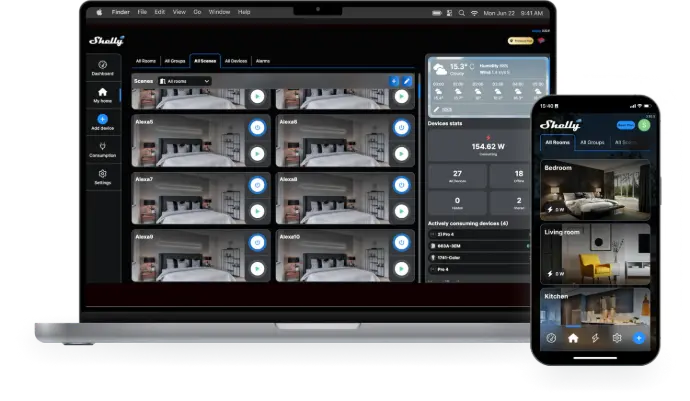The width and height of the screenshot is (690, 401).
Task: Toggle the power button for Alexa5 scene
Action: pyautogui.click(x=257, y=127)
